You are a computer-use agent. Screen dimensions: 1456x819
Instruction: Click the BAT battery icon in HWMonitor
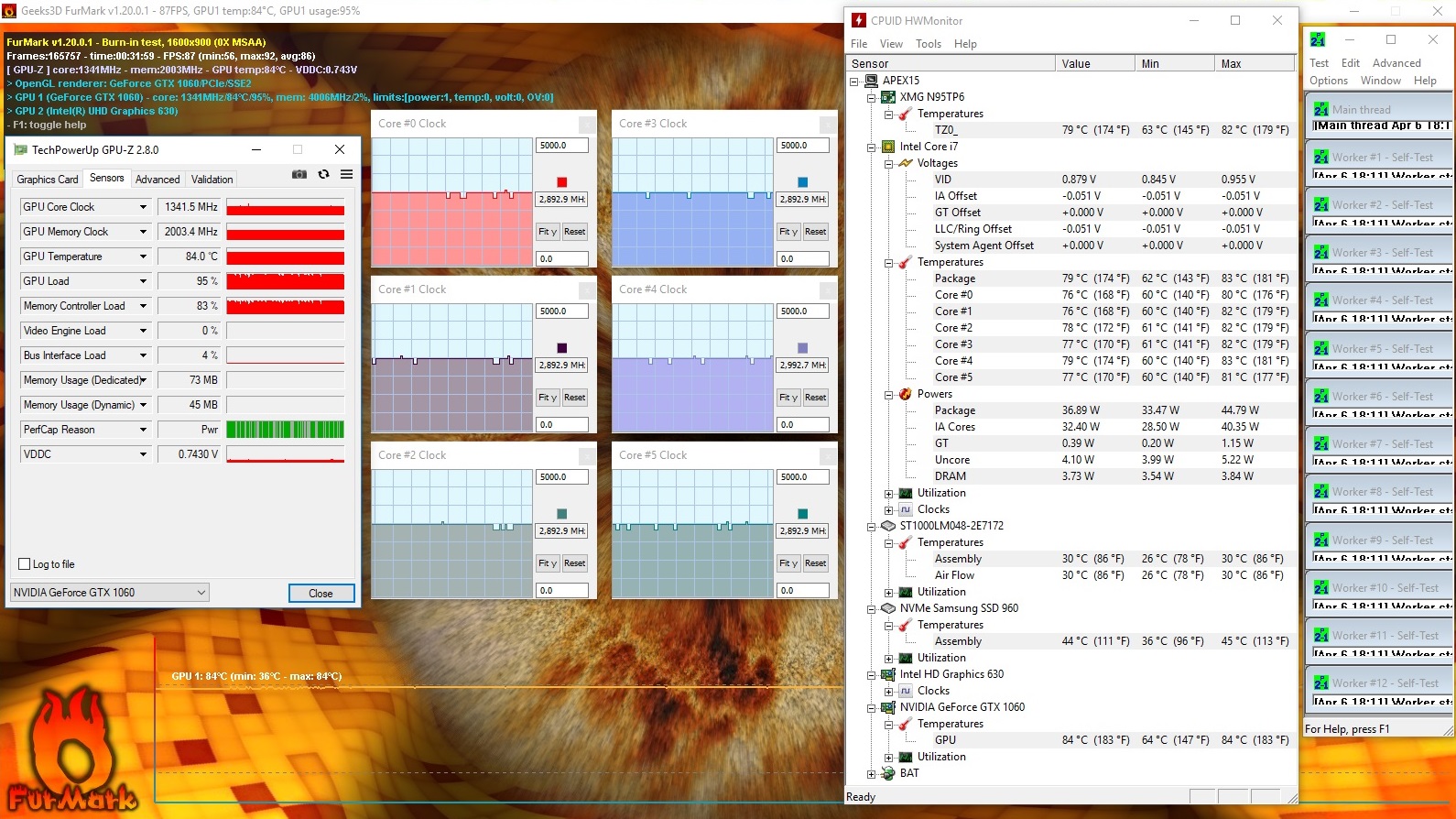point(887,773)
